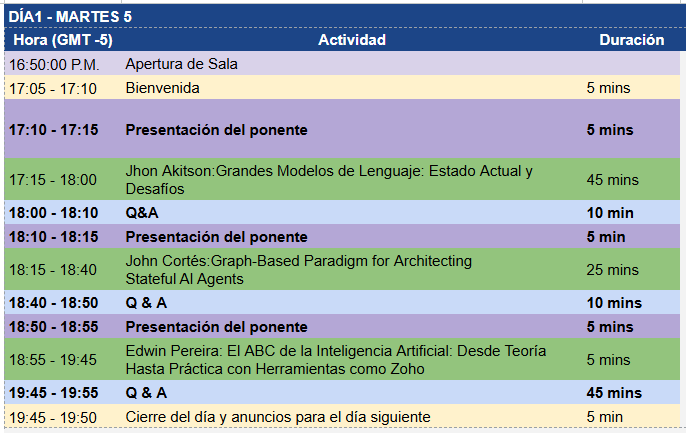Select the 45 mins cell in last Q & A row

(631, 392)
